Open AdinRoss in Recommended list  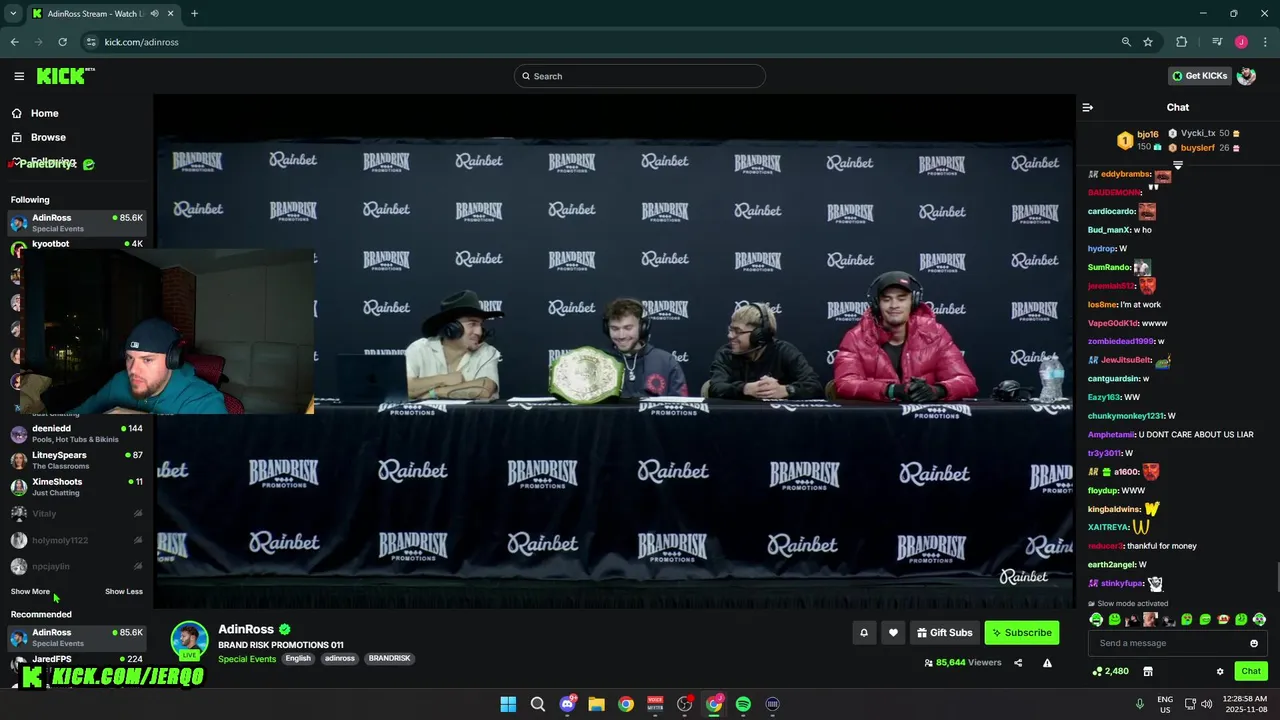[x=78, y=637]
